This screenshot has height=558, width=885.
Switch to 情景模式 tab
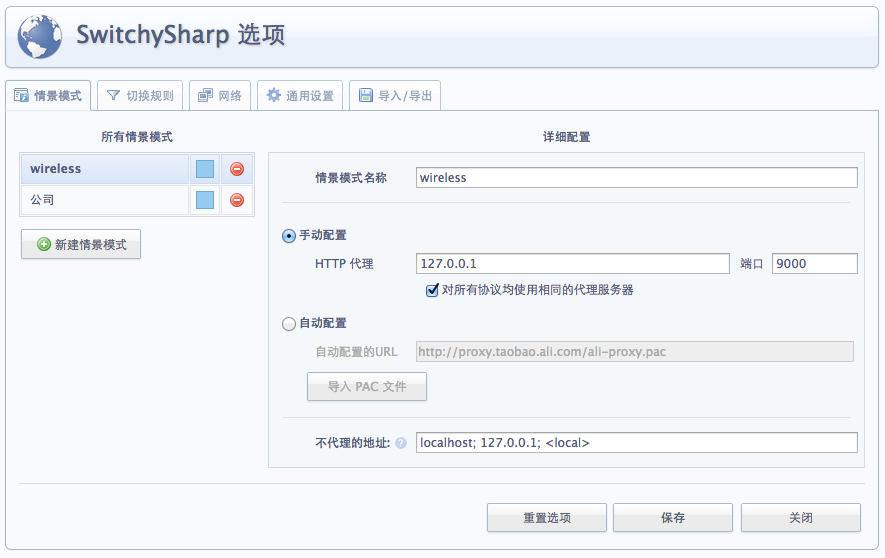48,95
